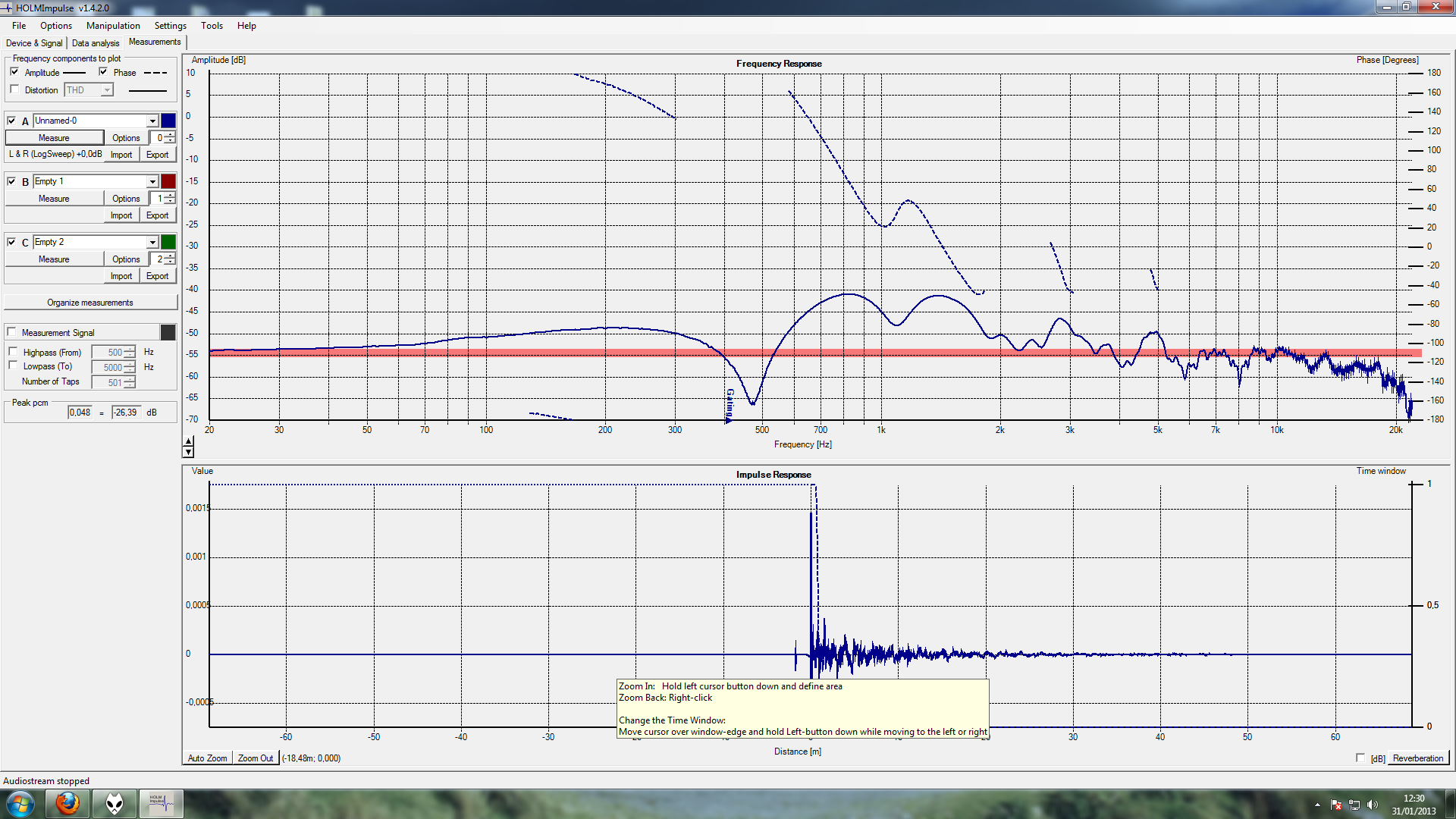Uncheck measurement C visibility checkbox
Viewport: 1456px width, 819px height.
(x=11, y=242)
